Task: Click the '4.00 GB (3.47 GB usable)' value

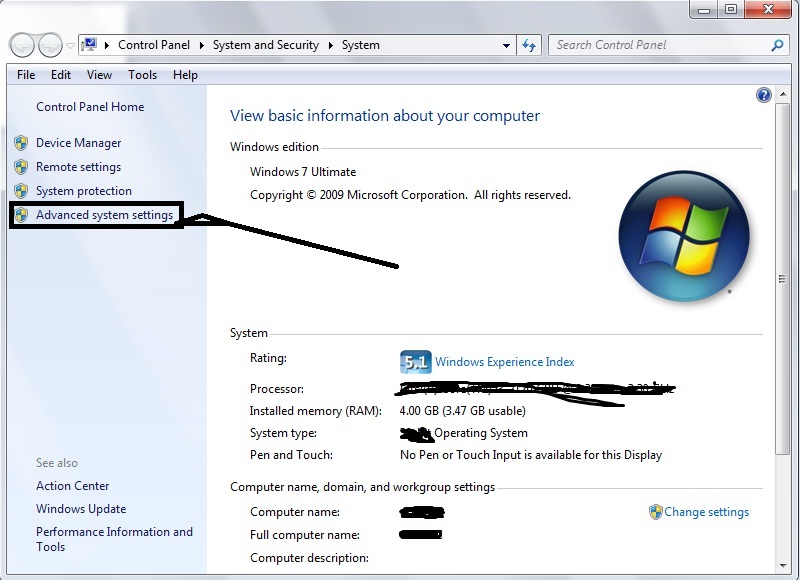Action: click(x=463, y=411)
